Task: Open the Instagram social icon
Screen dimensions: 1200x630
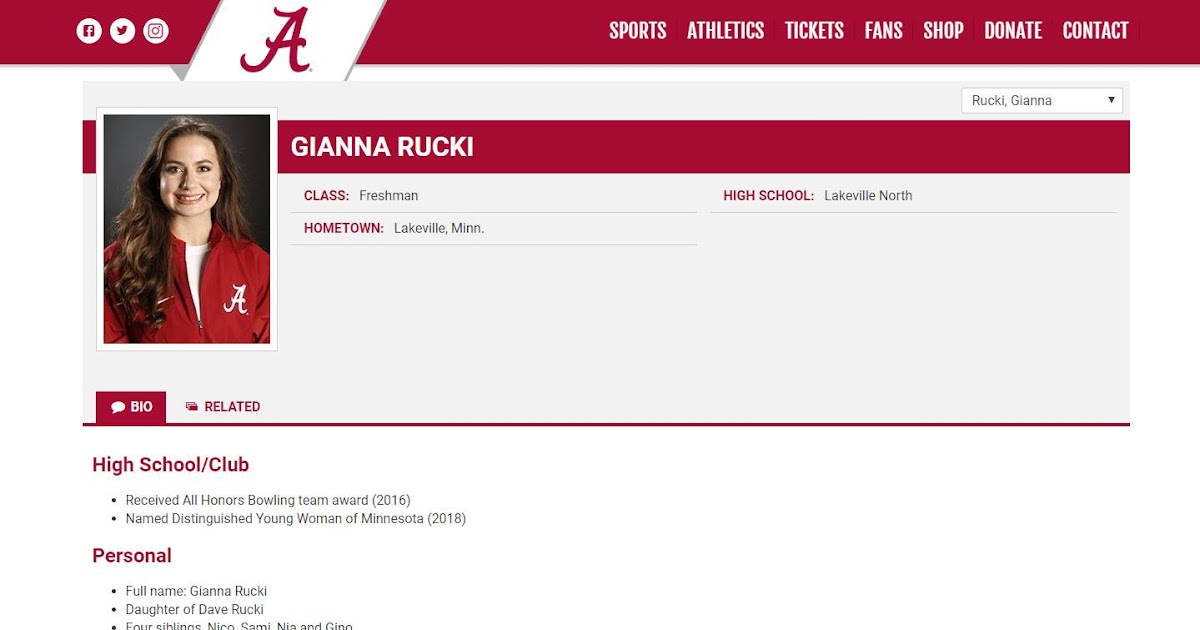Action: (155, 31)
